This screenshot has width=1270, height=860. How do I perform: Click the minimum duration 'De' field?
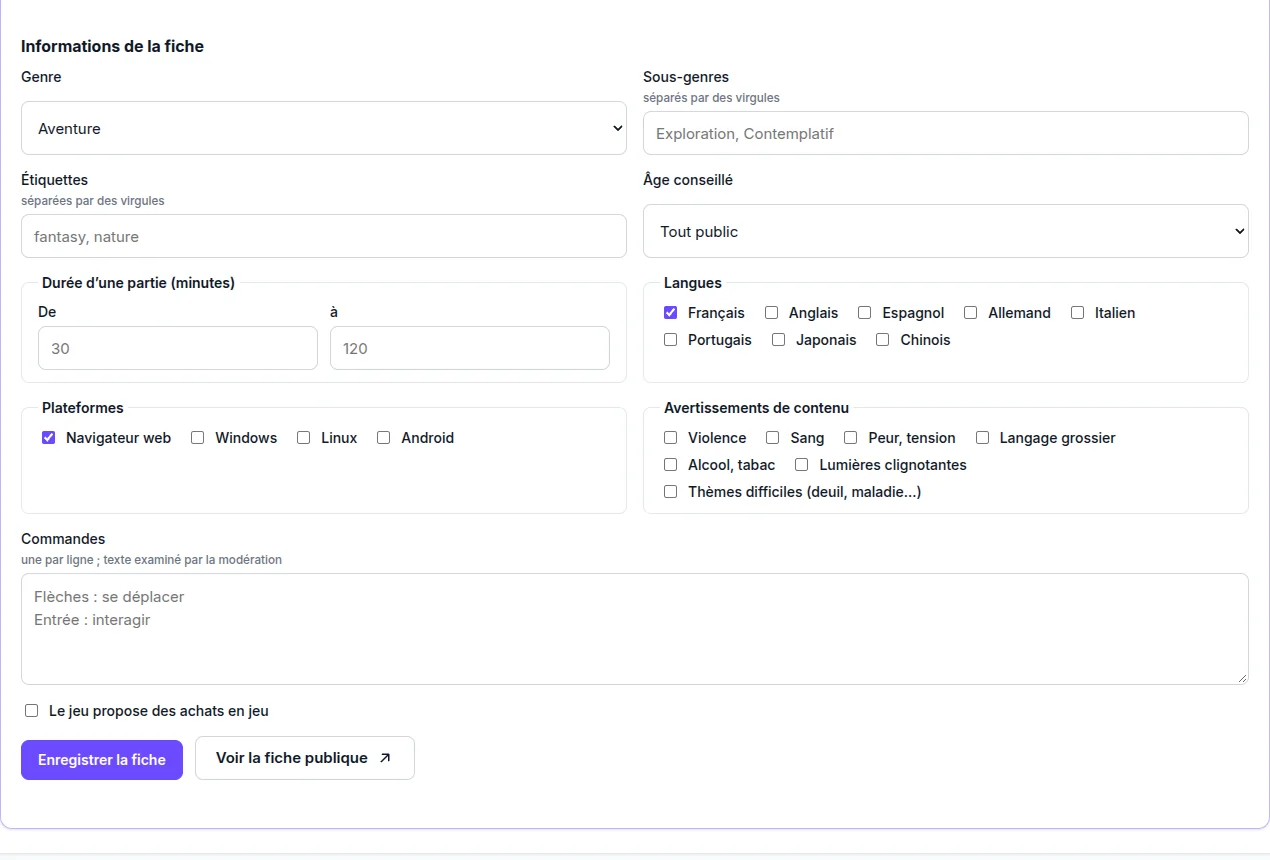point(178,348)
